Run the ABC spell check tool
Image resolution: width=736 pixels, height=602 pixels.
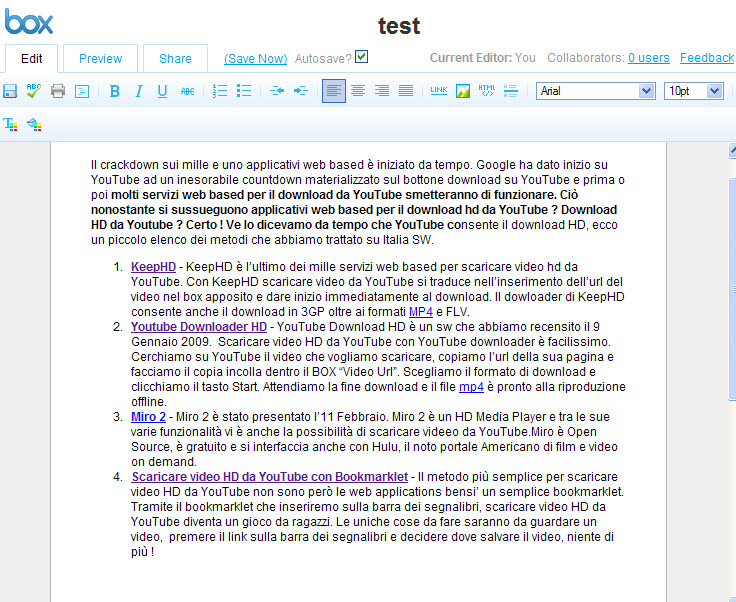pyautogui.click(x=34, y=91)
